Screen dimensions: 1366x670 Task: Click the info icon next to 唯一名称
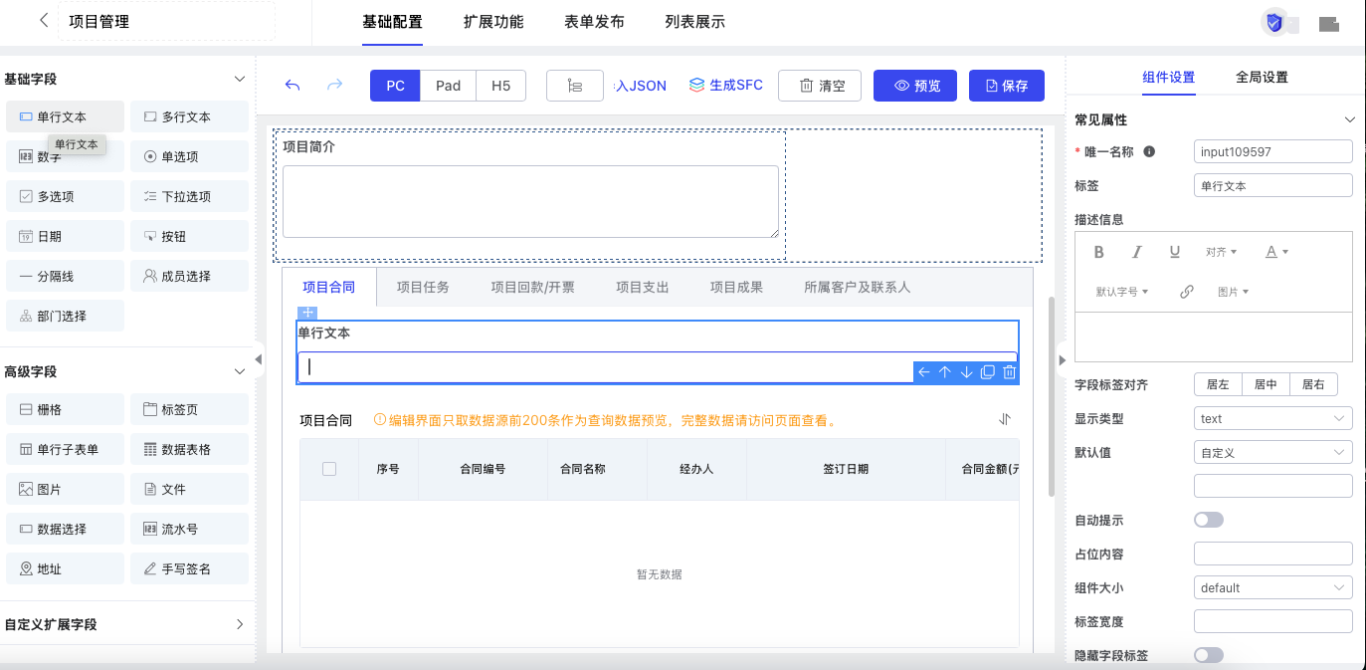tap(1149, 152)
